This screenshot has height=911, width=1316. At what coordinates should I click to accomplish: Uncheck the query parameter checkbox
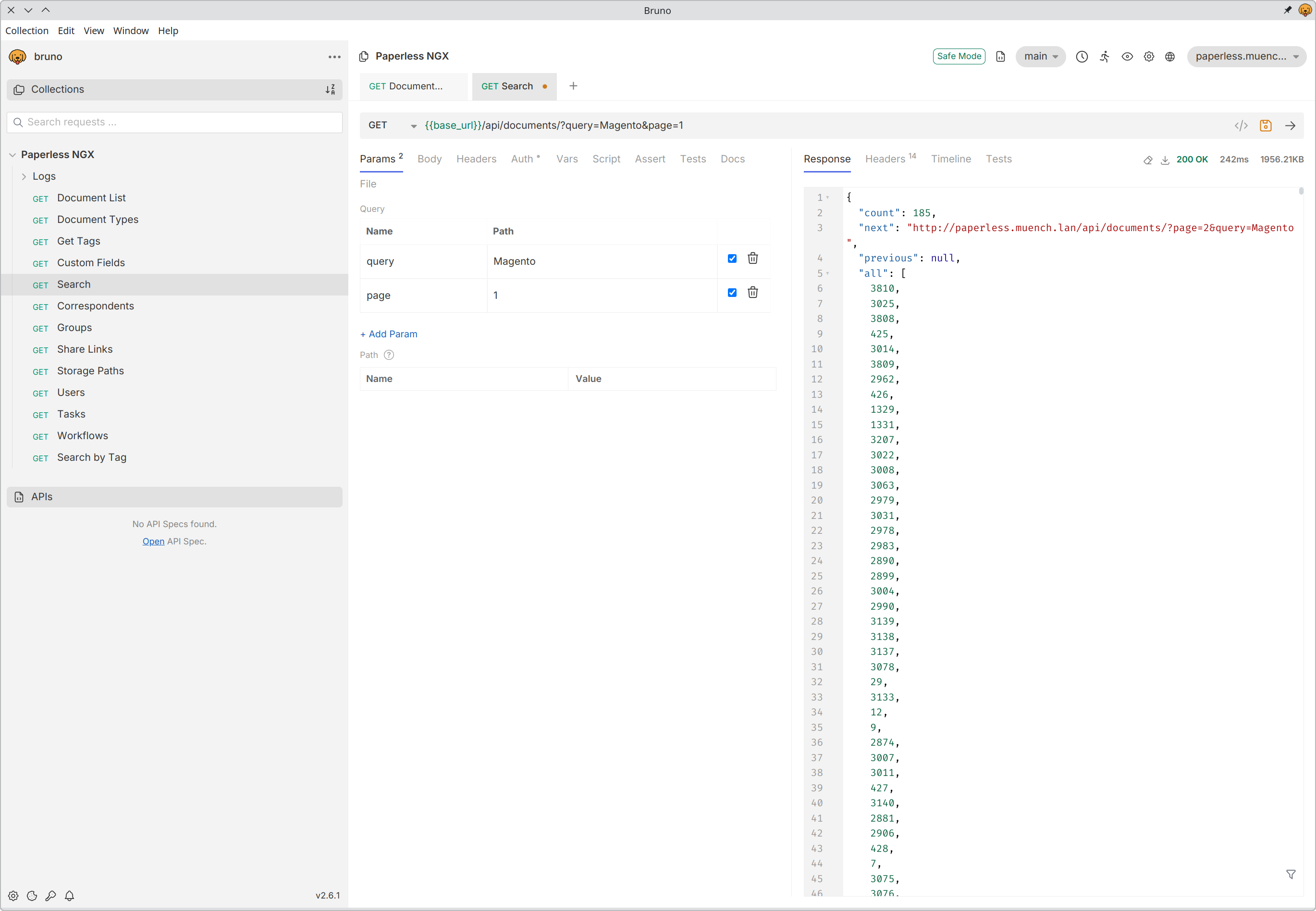[x=732, y=259]
